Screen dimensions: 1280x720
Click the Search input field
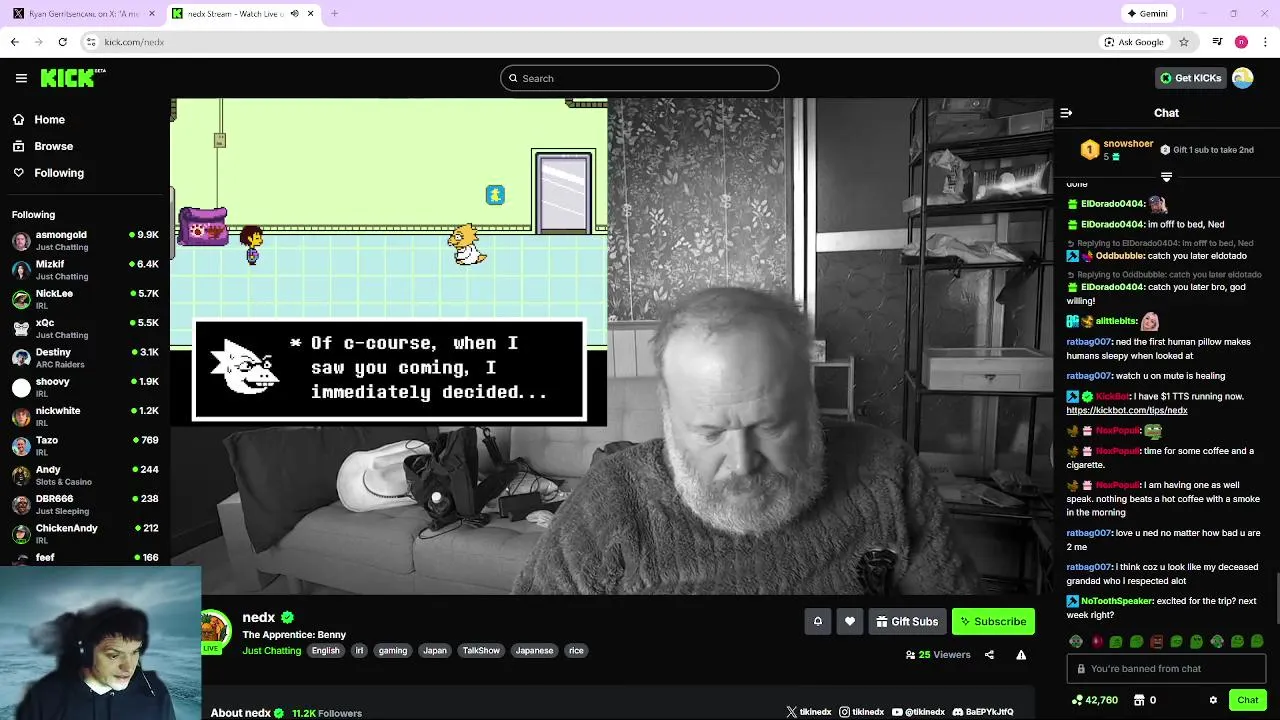click(x=640, y=78)
